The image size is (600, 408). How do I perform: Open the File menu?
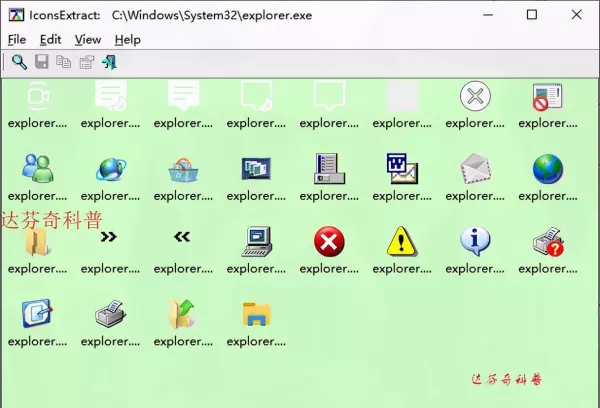17,39
